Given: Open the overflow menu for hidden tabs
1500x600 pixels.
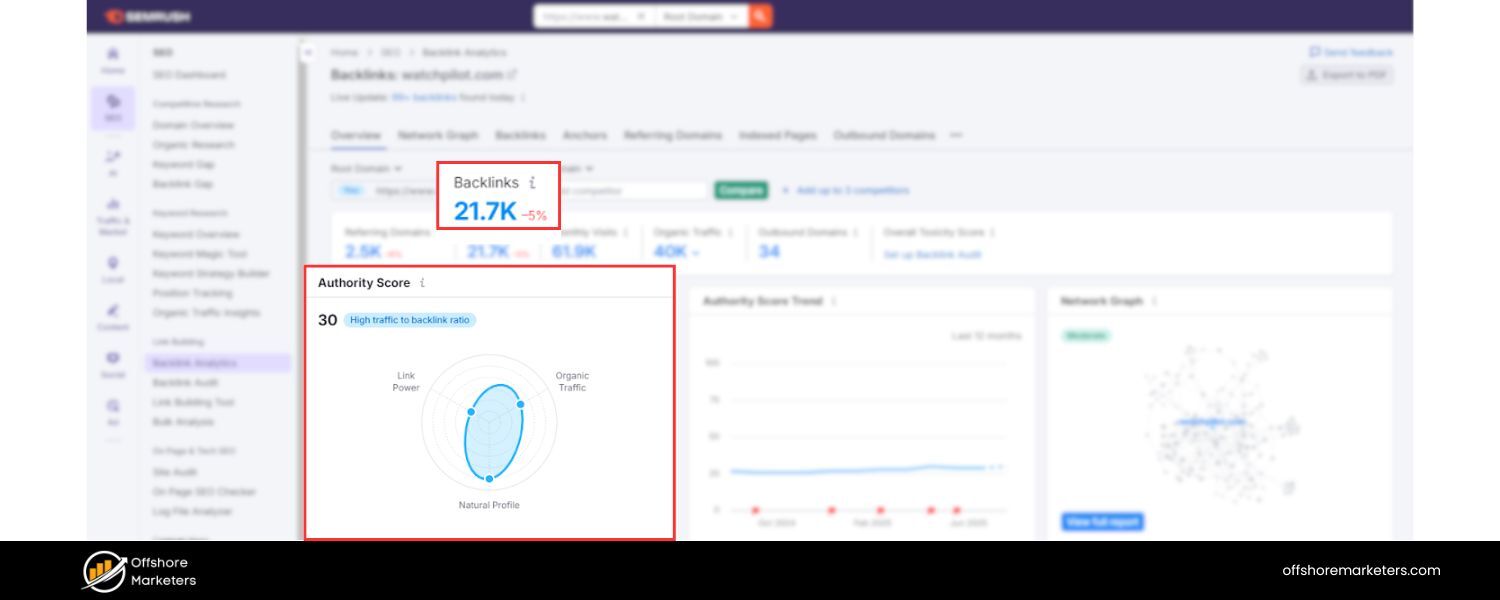Looking at the screenshot, I should pos(955,135).
